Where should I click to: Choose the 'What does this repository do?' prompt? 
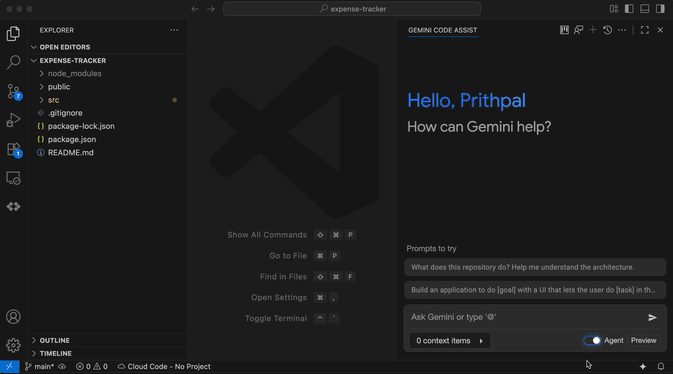coord(535,267)
